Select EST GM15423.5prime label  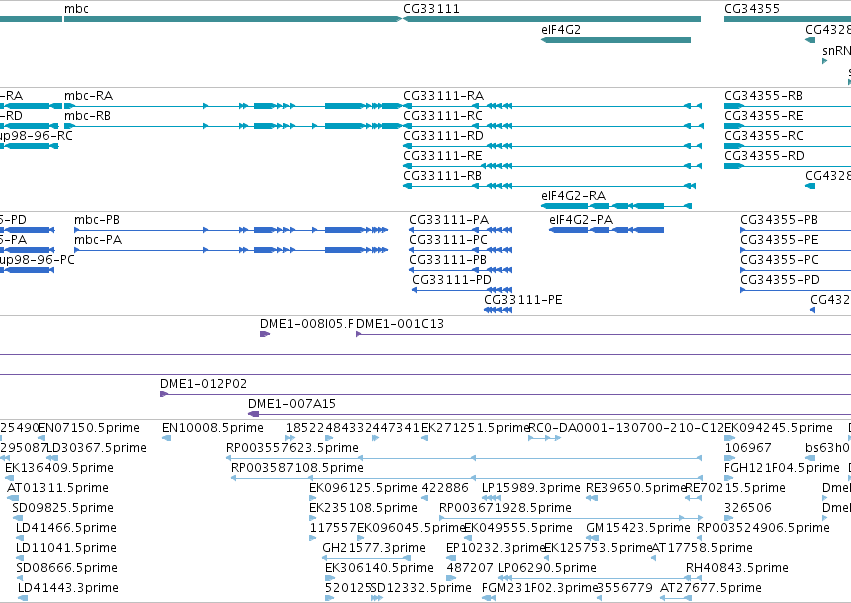pos(638,529)
